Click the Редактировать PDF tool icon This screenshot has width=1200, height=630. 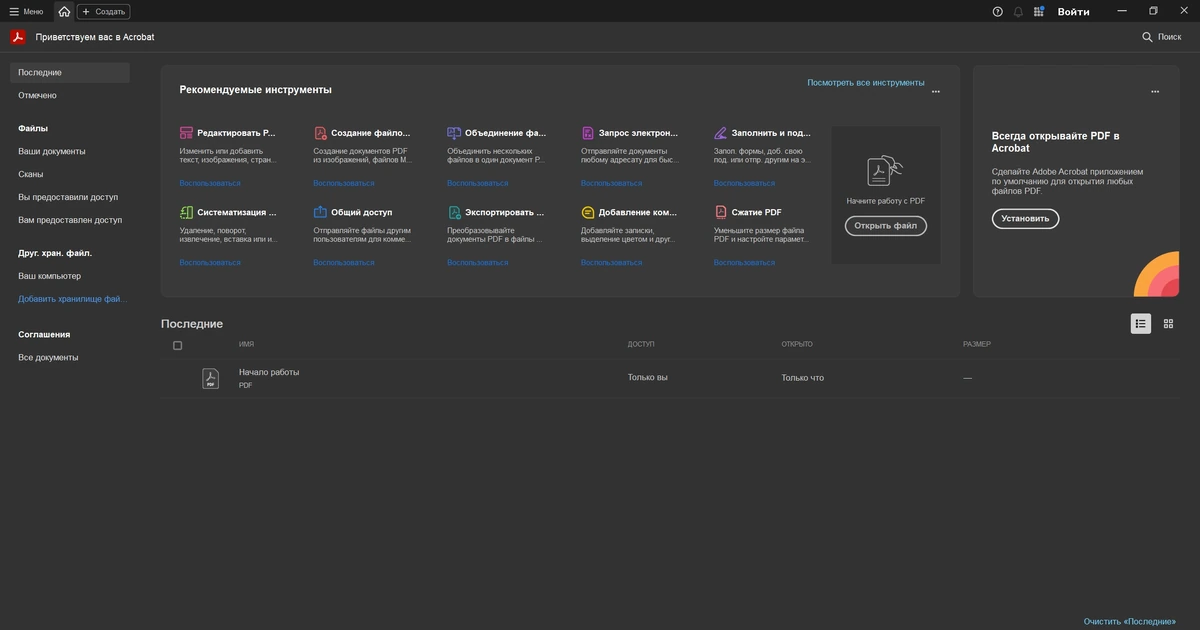tap(186, 132)
